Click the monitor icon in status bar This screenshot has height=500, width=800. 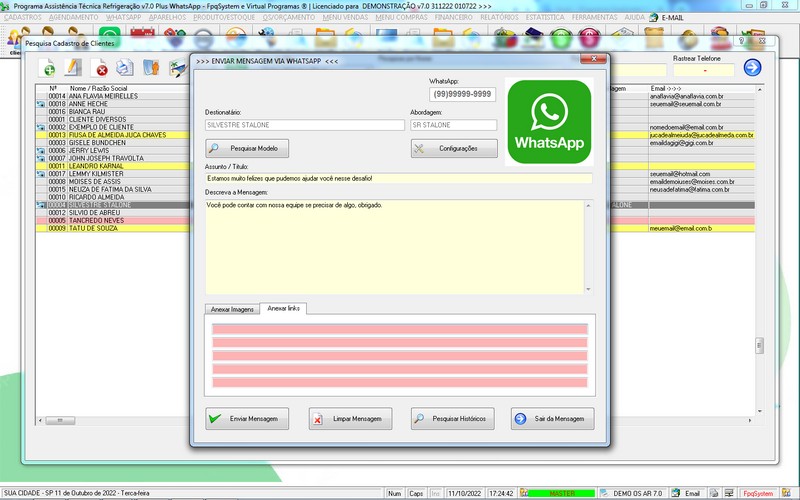click(x=729, y=493)
